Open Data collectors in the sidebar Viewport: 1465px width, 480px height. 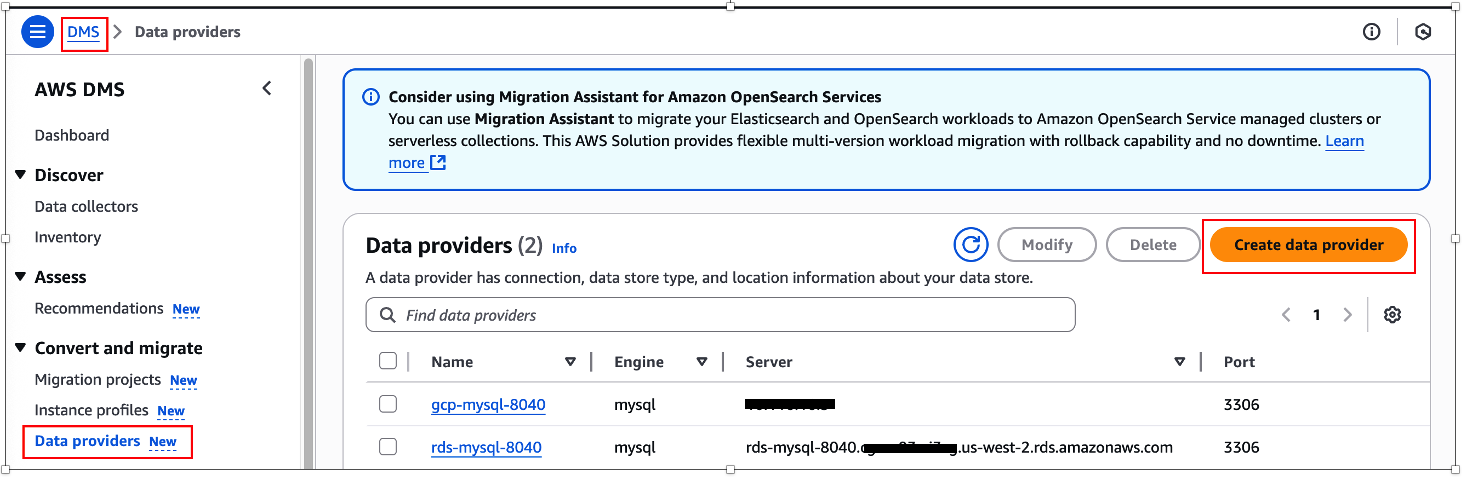(x=86, y=206)
